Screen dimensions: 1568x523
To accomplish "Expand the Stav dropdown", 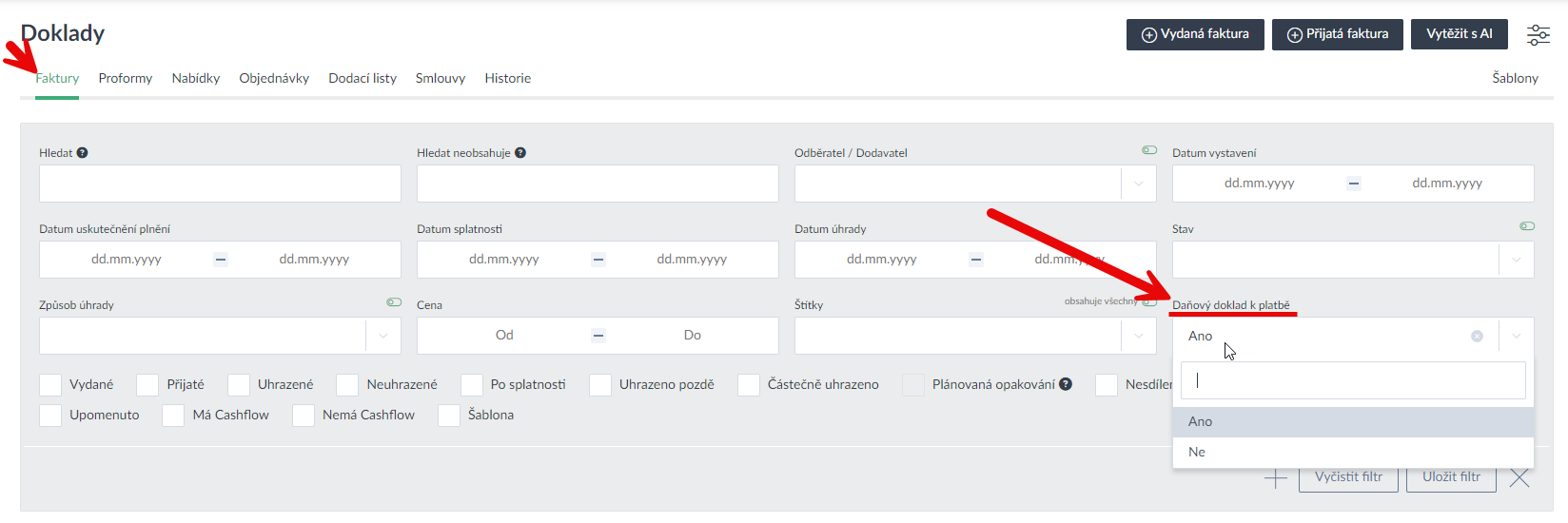I will [1517, 260].
